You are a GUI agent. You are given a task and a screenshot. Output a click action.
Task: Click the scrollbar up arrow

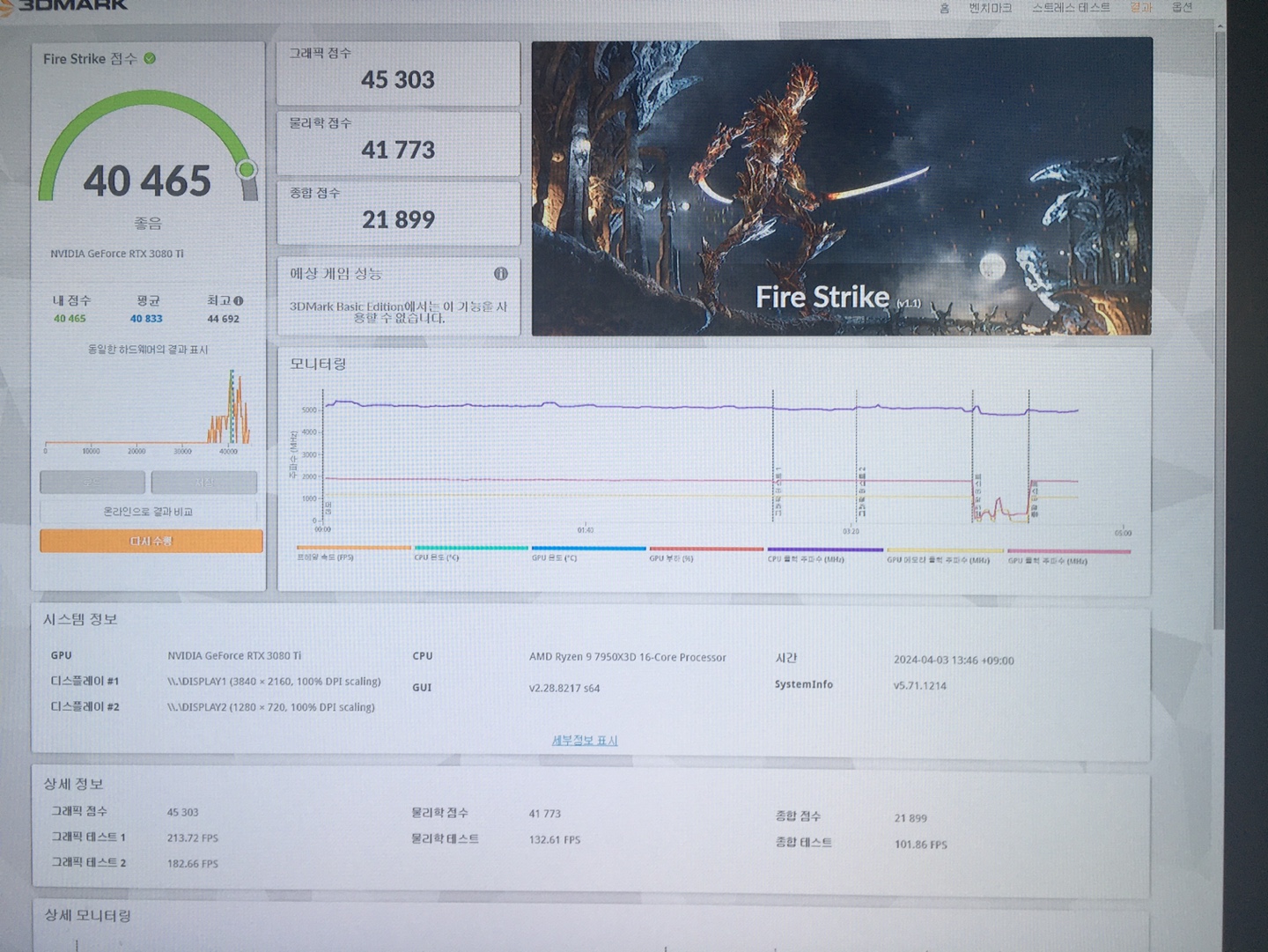(1220, 26)
